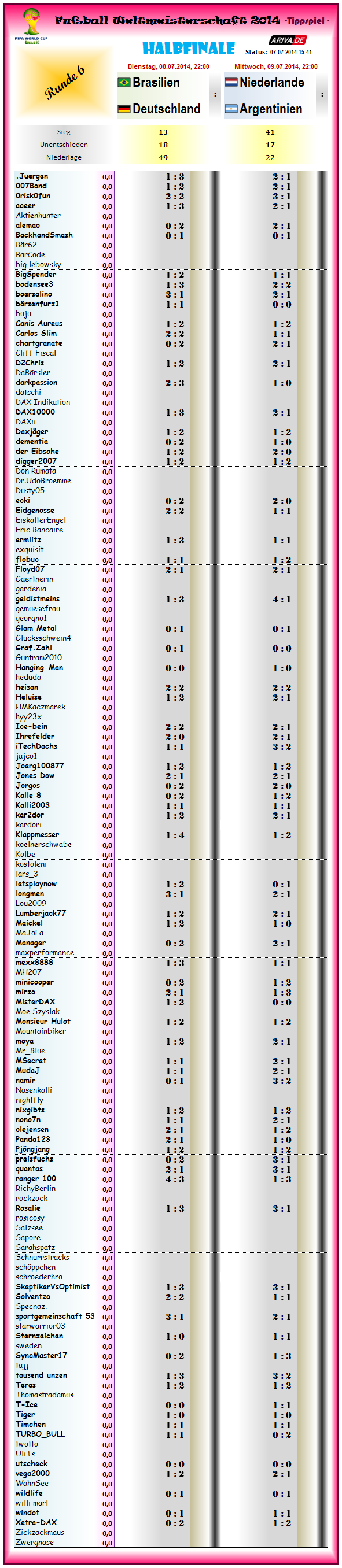Select player name darkpassion
This screenshot has height=1568, width=342.
pyautogui.click(x=36, y=383)
